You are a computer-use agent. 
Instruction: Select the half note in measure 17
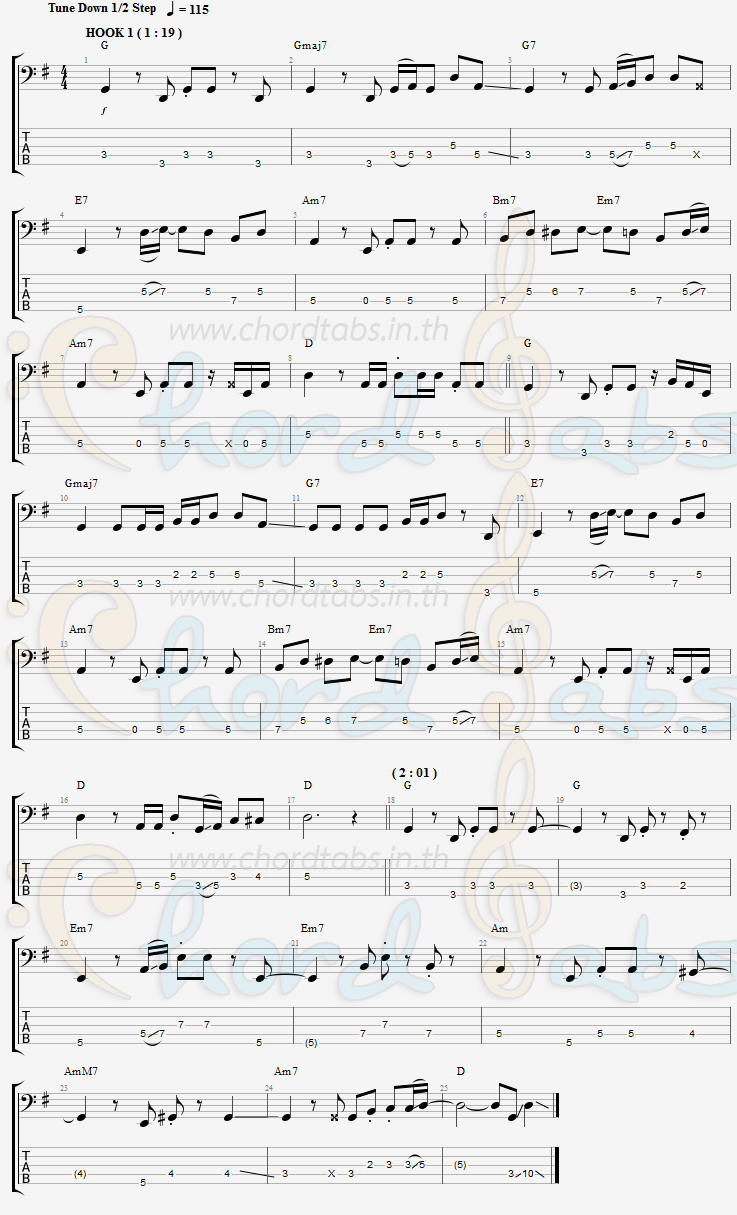coord(308,819)
